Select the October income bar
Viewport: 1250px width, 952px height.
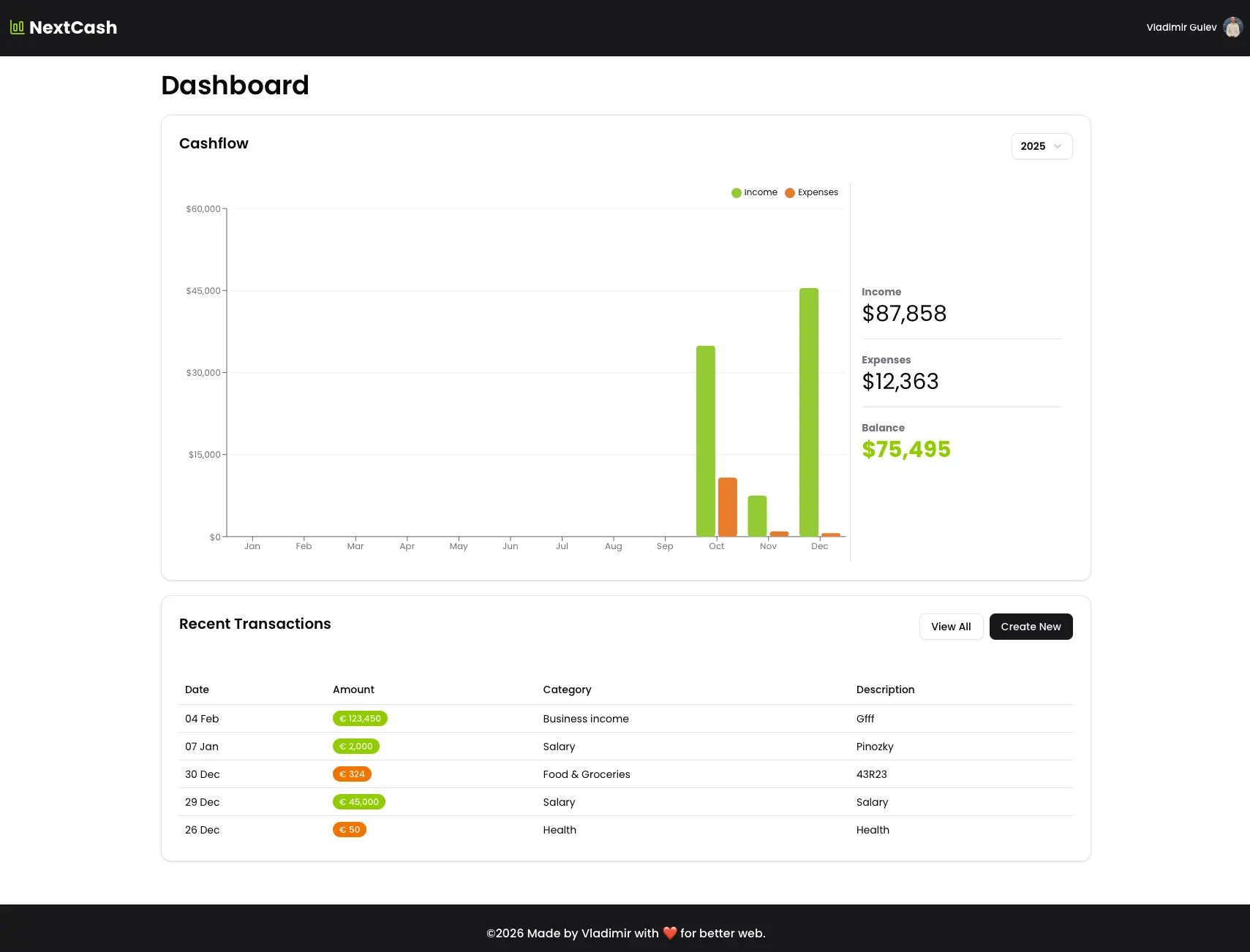pos(706,441)
